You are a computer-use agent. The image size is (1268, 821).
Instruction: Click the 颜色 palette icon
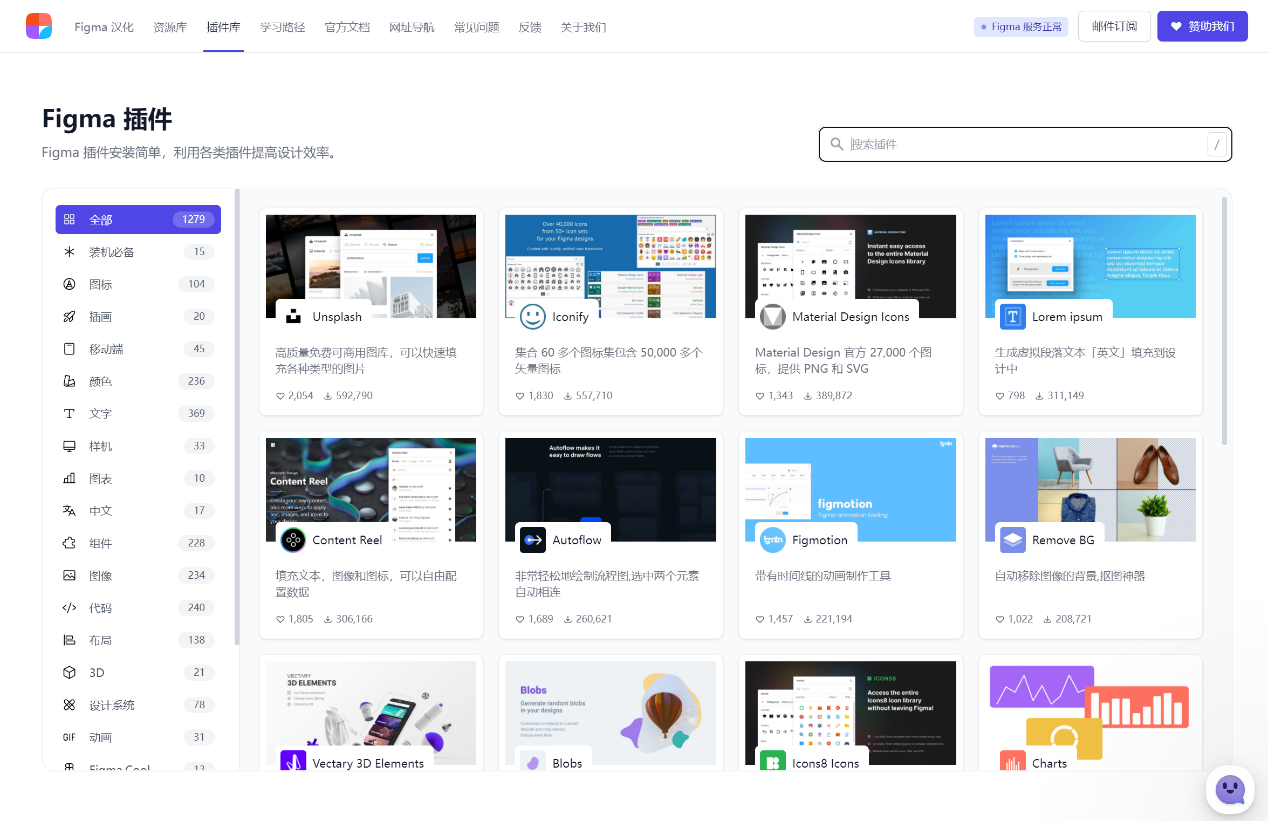point(69,381)
